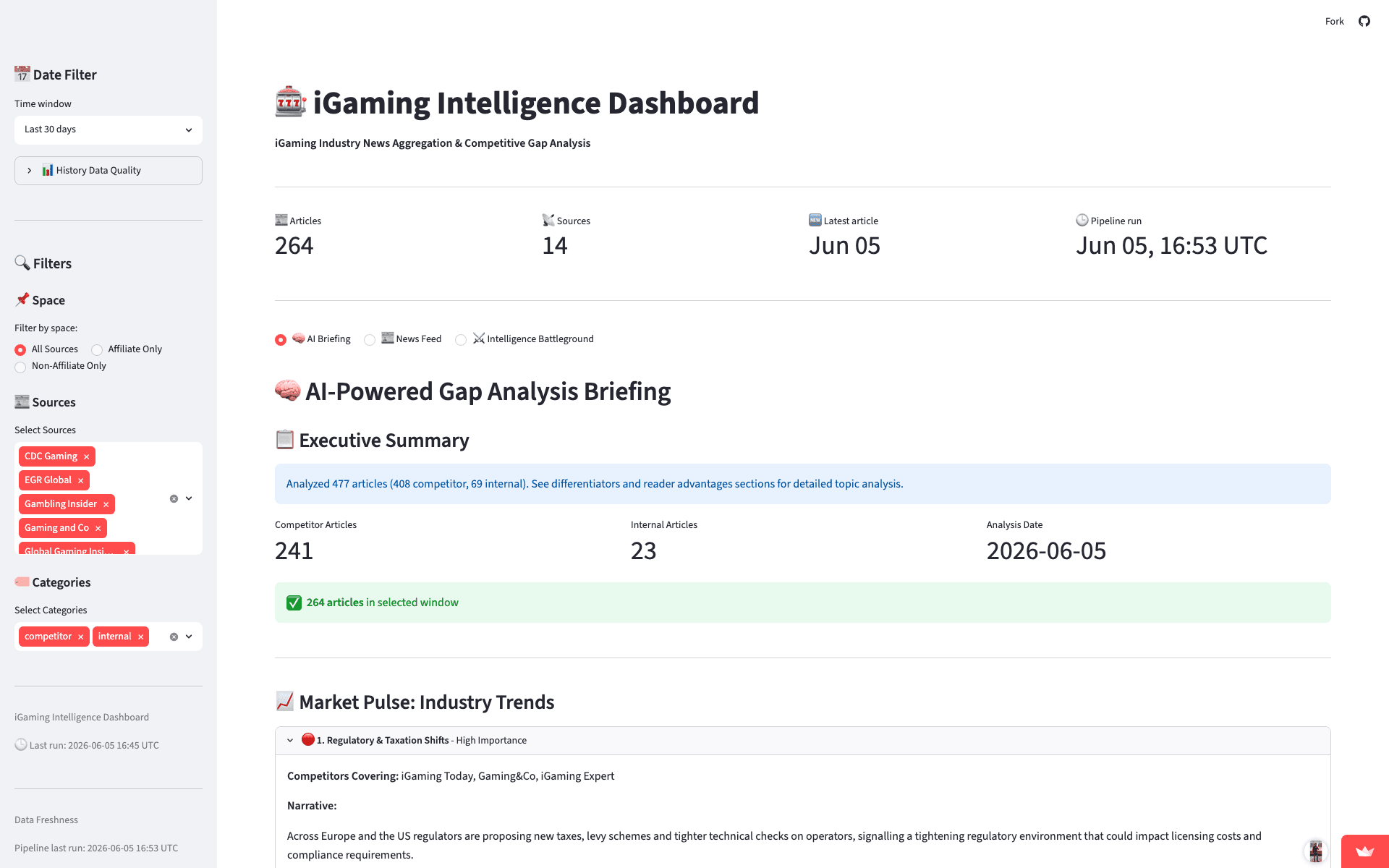Image resolution: width=1389 pixels, height=868 pixels.
Task: Click the green checkmark icon
Action: [x=294, y=603]
